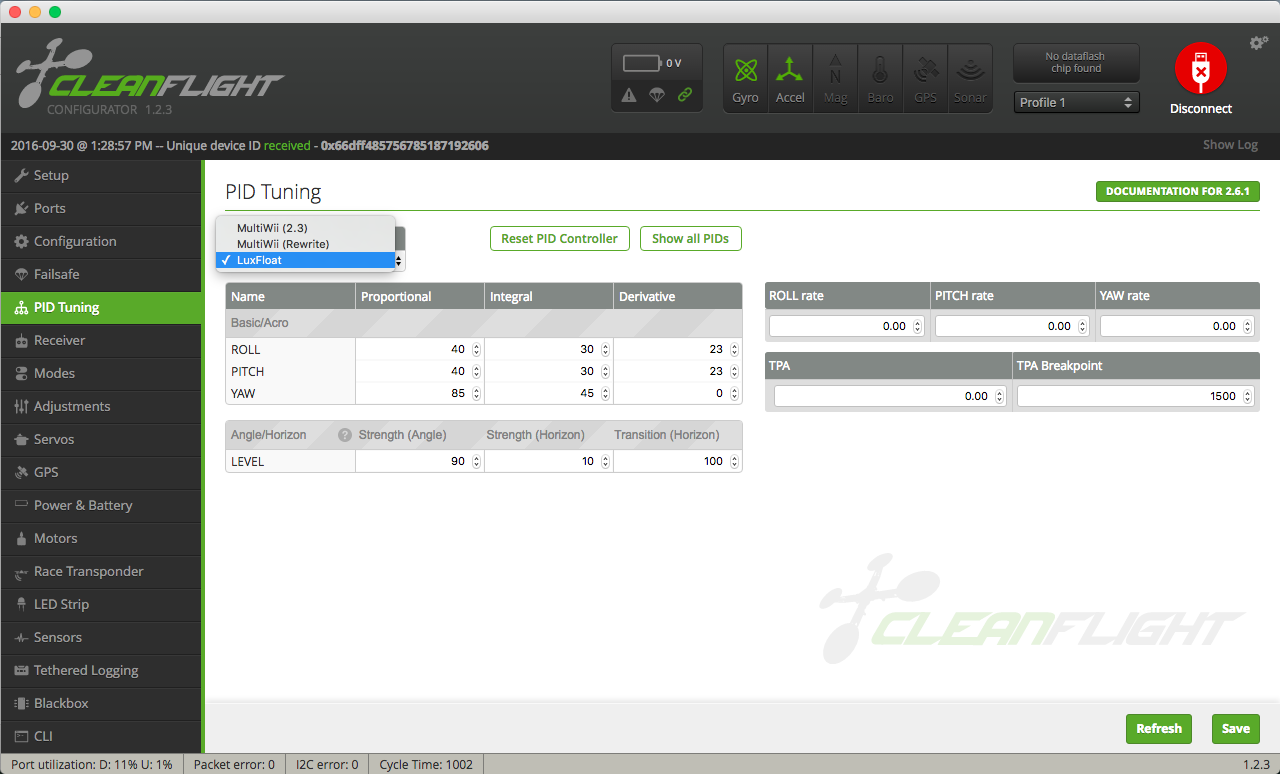Click the LEVEL Transition (Horizon) stepper
1280x774 pixels.
(x=734, y=462)
